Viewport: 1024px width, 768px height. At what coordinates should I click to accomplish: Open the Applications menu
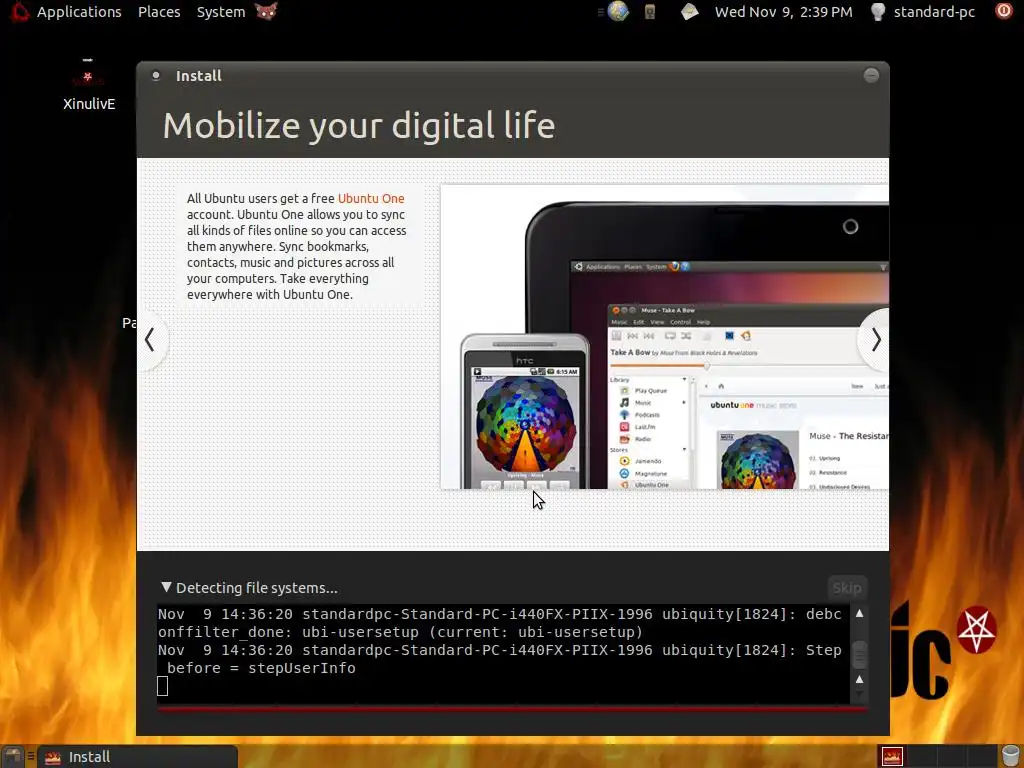click(x=78, y=12)
